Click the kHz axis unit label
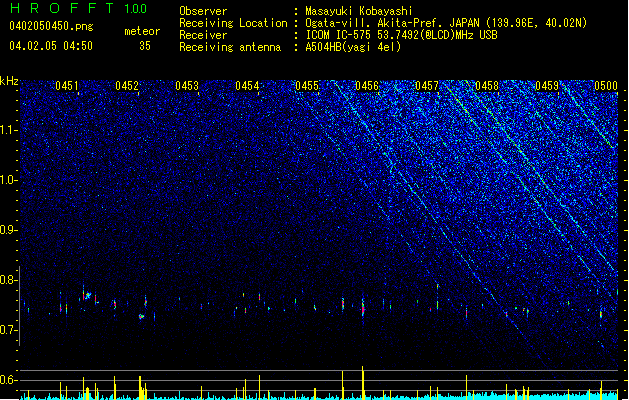Screen dimensions: 629x400 (x=9, y=81)
